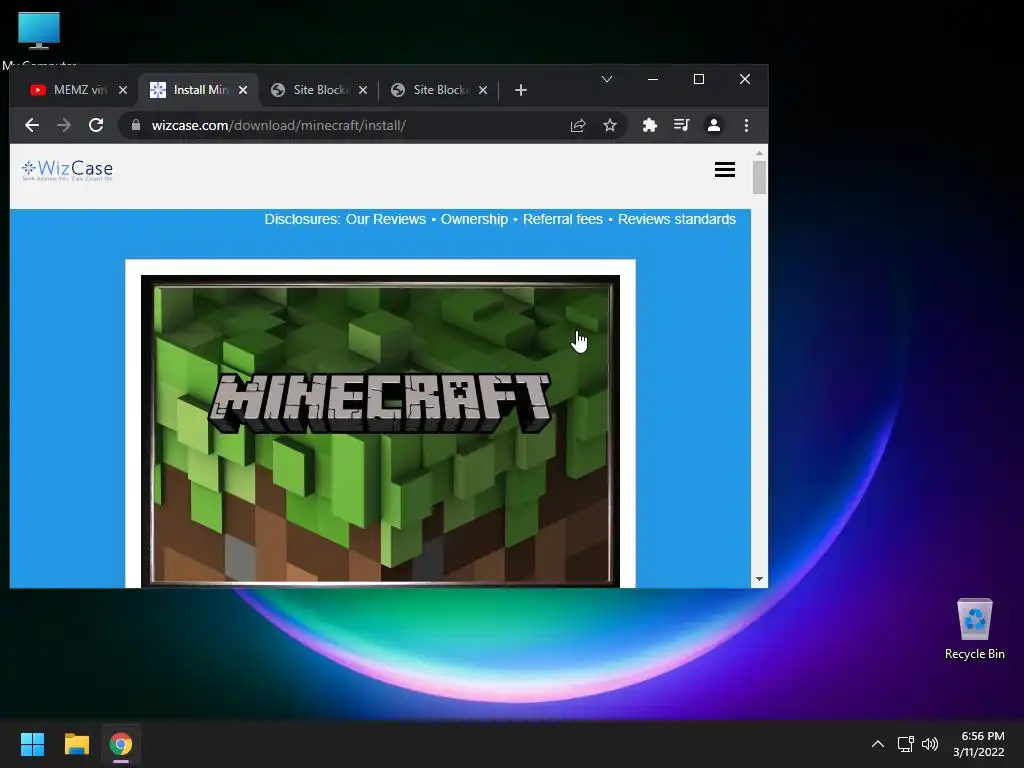Viewport: 1024px width, 768px height.
Task: Open the Referral fees link
Action: [563, 219]
